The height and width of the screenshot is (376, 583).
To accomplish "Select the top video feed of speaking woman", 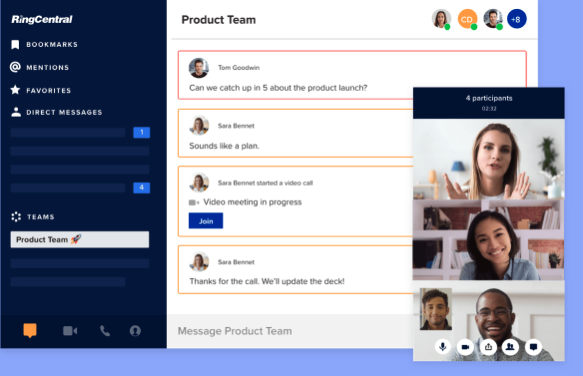I will (489, 159).
